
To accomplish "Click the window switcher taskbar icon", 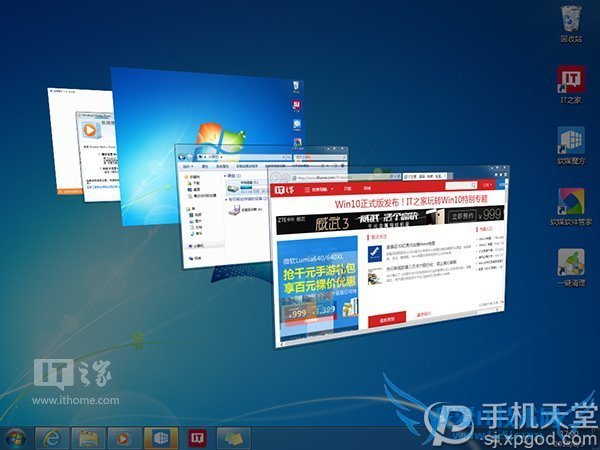I will (x=234, y=439).
